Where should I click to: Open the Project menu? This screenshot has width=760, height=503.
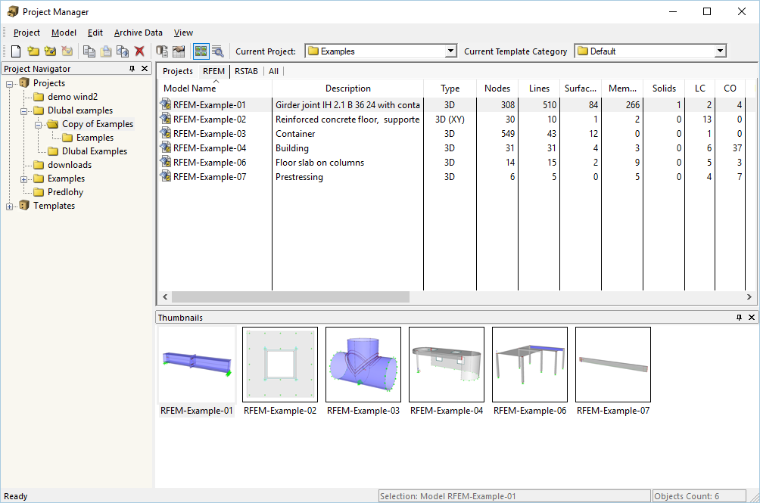(27, 32)
